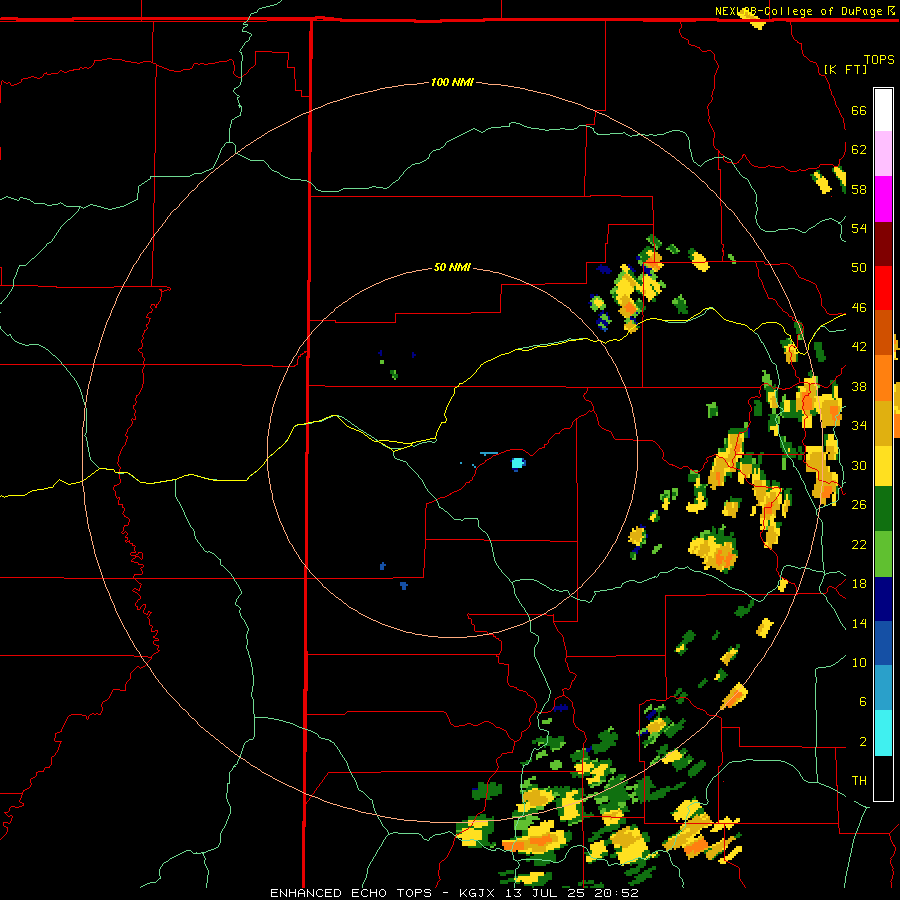The height and width of the screenshot is (900, 900).
Task: Pick the bright red swatch in the color bar
Action: point(883,288)
